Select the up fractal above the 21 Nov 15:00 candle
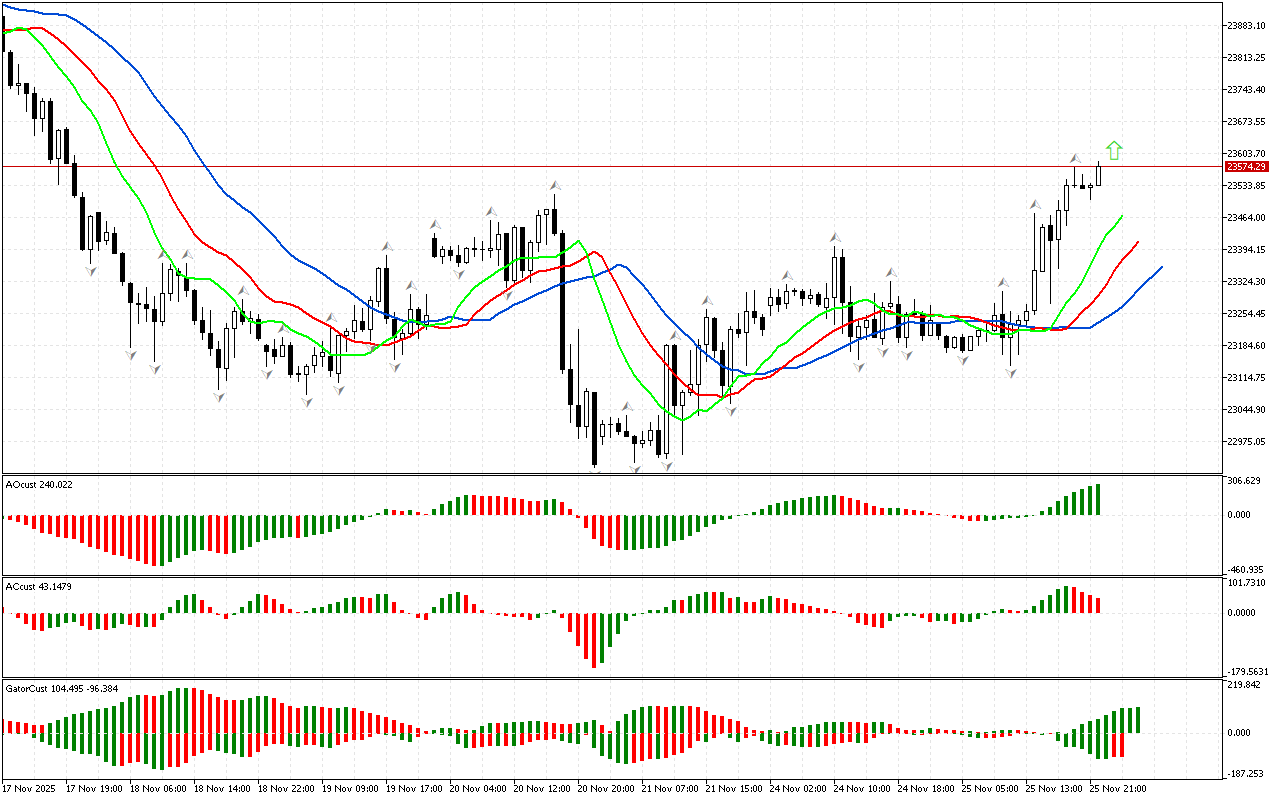 (708, 299)
